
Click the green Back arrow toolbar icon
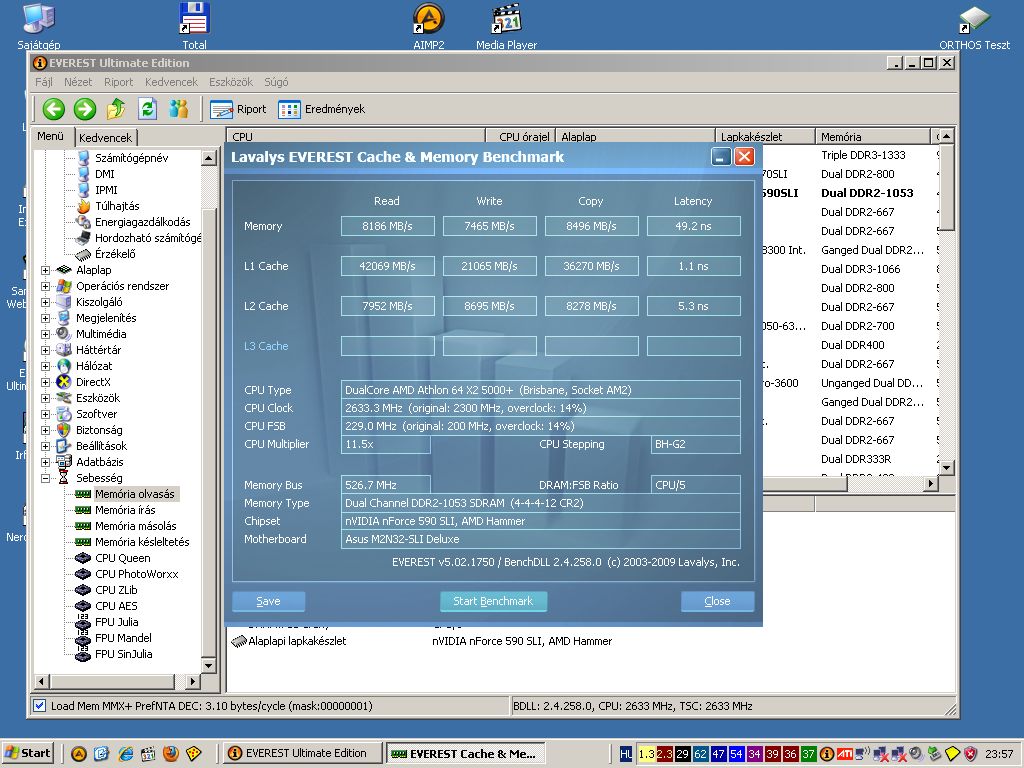pyautogui.click(x=54, y=109)
